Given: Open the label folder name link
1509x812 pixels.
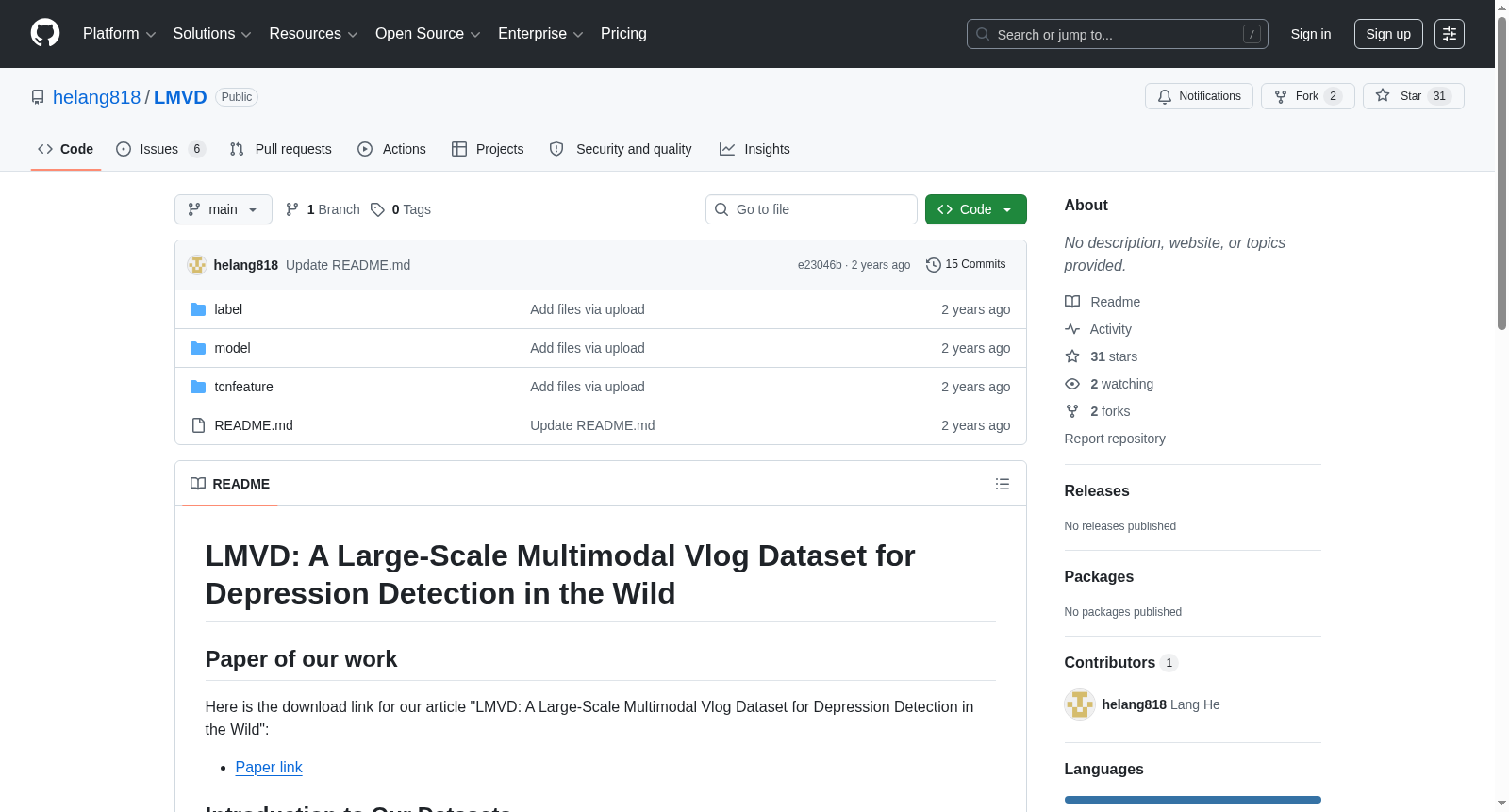Looking at the screenshot, I should tap(228, 309).
